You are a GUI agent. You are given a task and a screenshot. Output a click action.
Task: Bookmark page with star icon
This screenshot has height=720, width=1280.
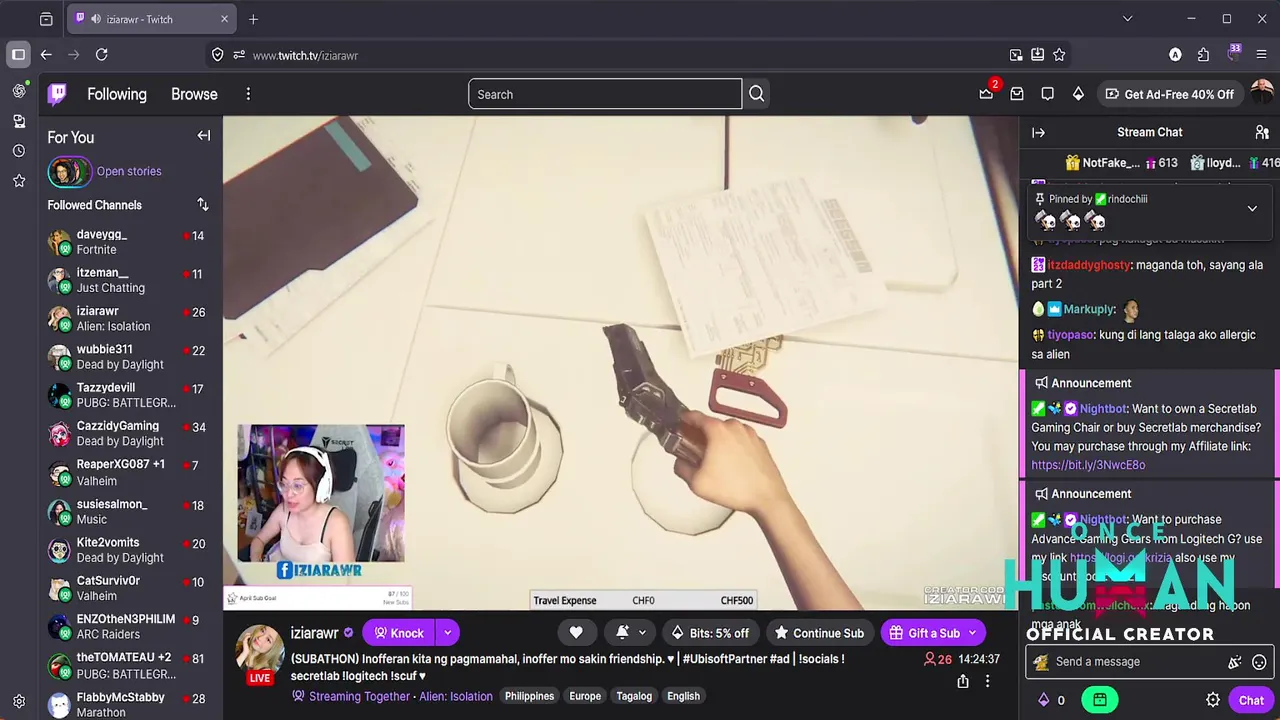coord(1059,55)
